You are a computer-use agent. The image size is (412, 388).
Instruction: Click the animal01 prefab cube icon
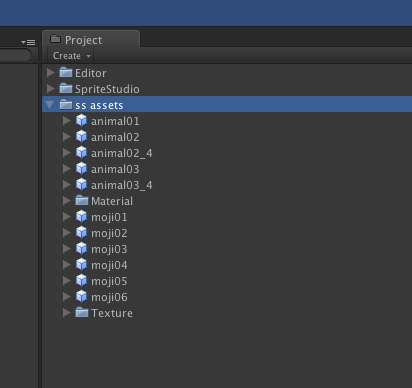[81, 120]
